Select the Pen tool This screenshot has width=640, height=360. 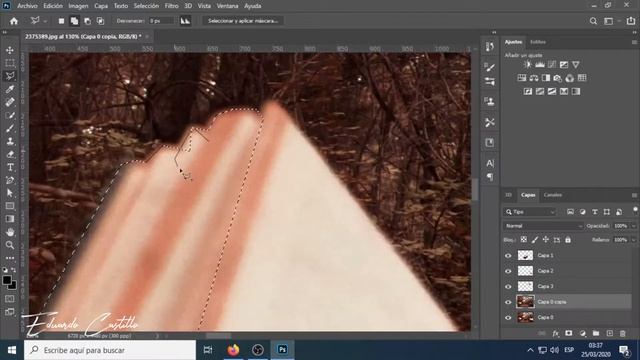(x=10, y=180)
